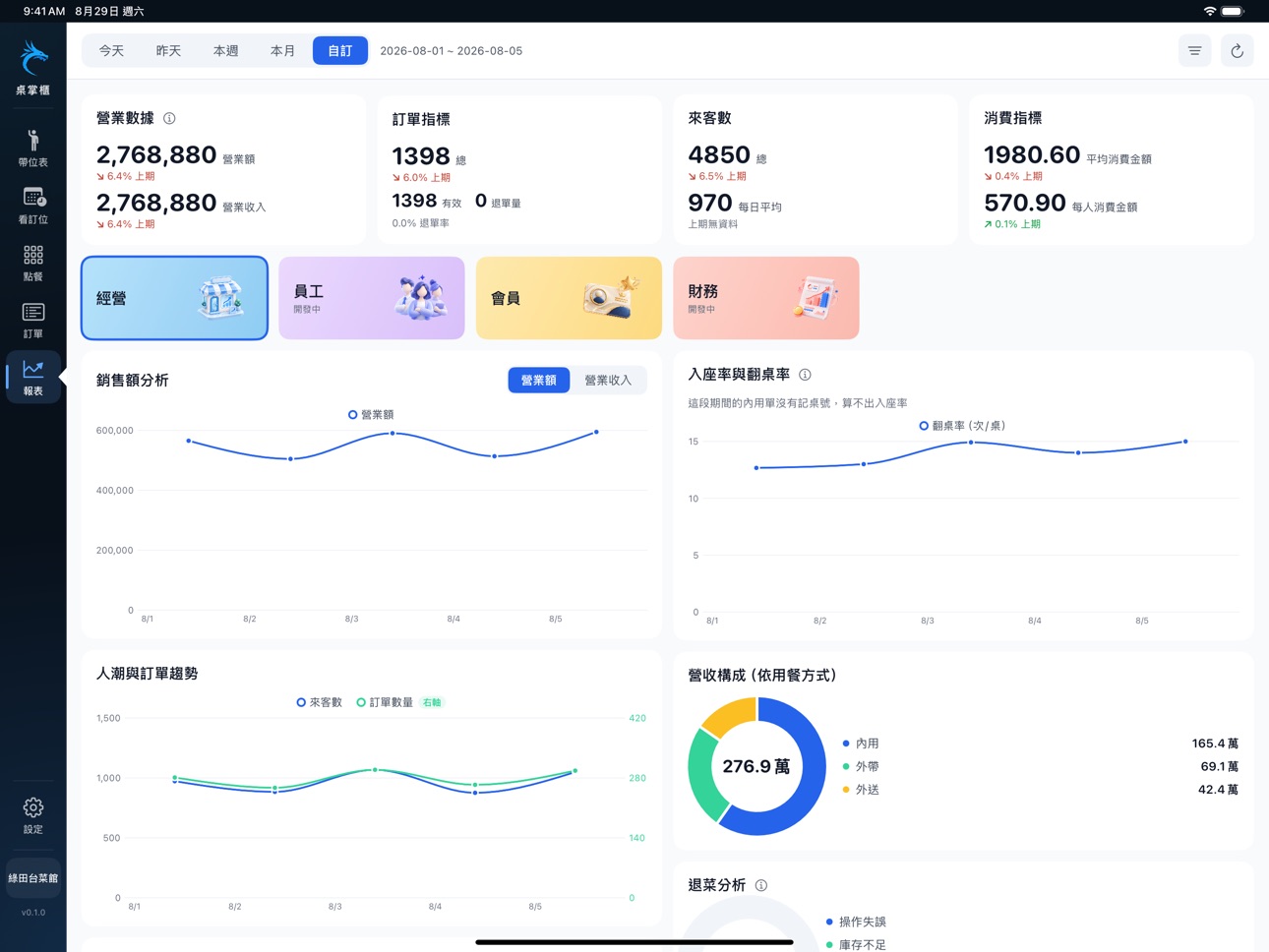This screenshot has height=952, width=1269.
Task: Click the Wi-Fi icon in status bar
Action: click(x=1209, y=11)
